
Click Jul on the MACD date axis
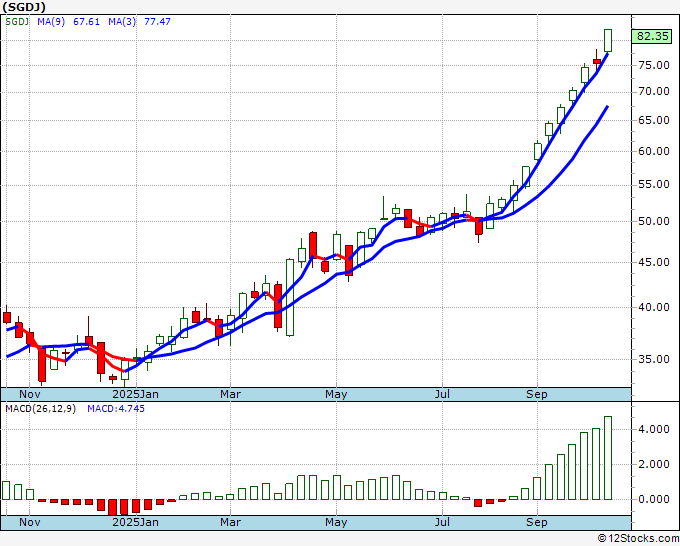pos(442,522)
